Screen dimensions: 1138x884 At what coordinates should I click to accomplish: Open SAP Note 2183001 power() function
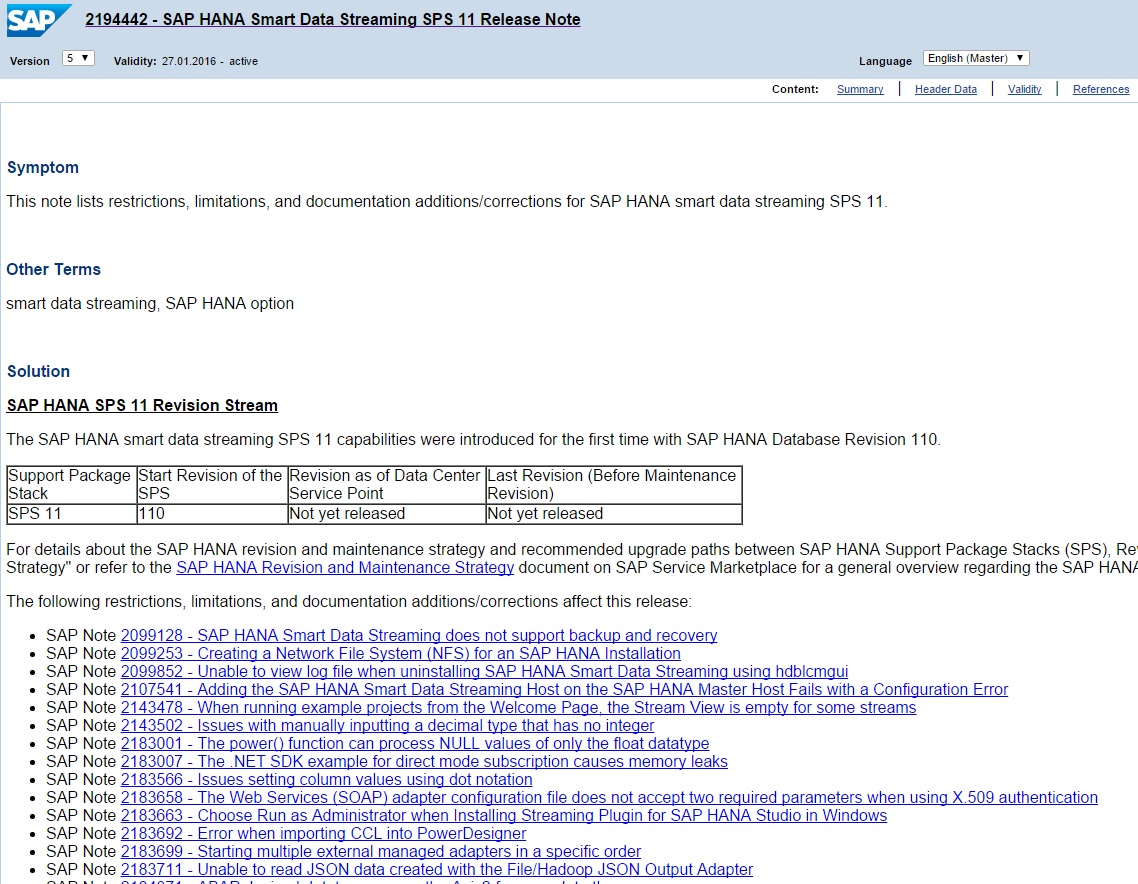[414, 744]
